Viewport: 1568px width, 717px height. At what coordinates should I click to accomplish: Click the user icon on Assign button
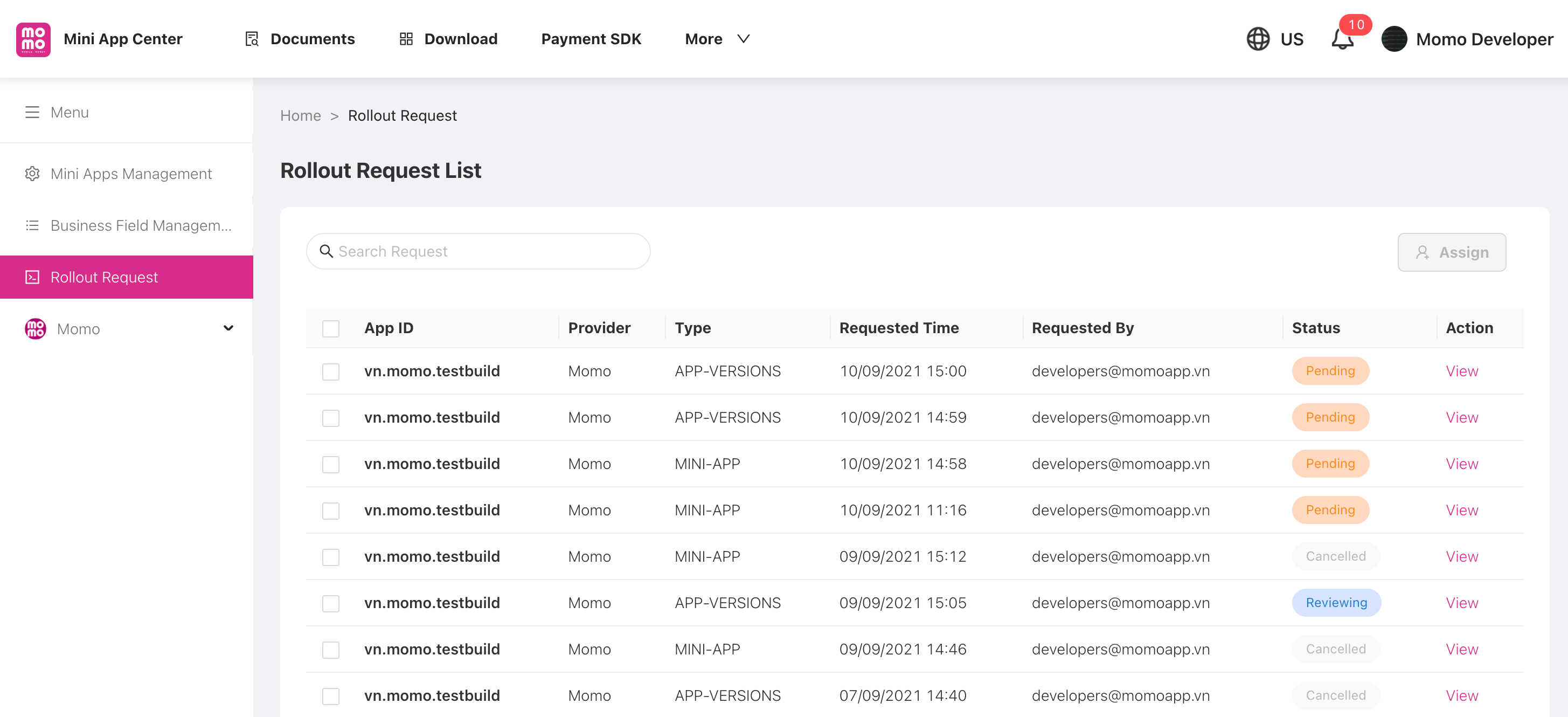point(1422,252)
